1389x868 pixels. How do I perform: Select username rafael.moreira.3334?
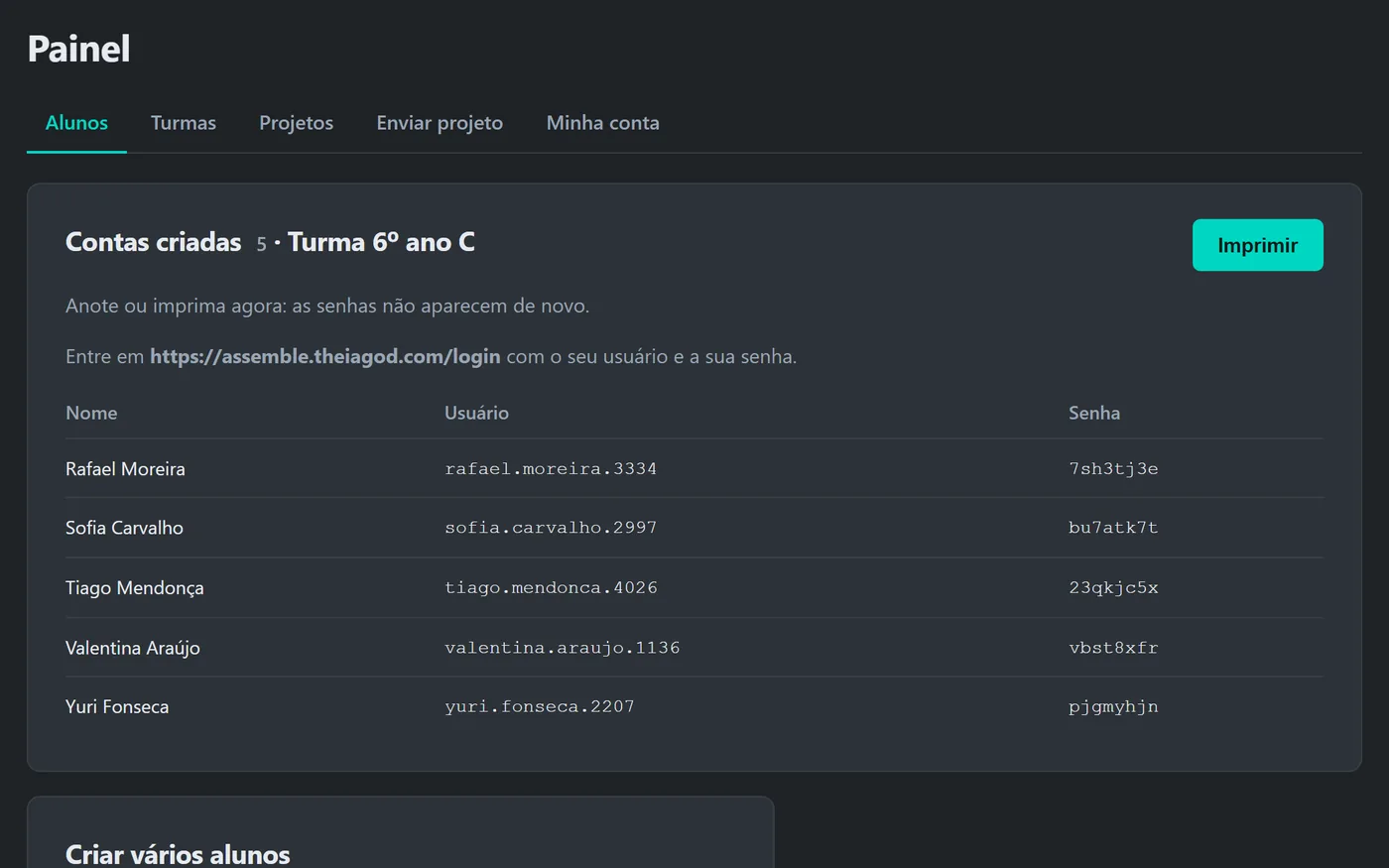click(551, 469)
